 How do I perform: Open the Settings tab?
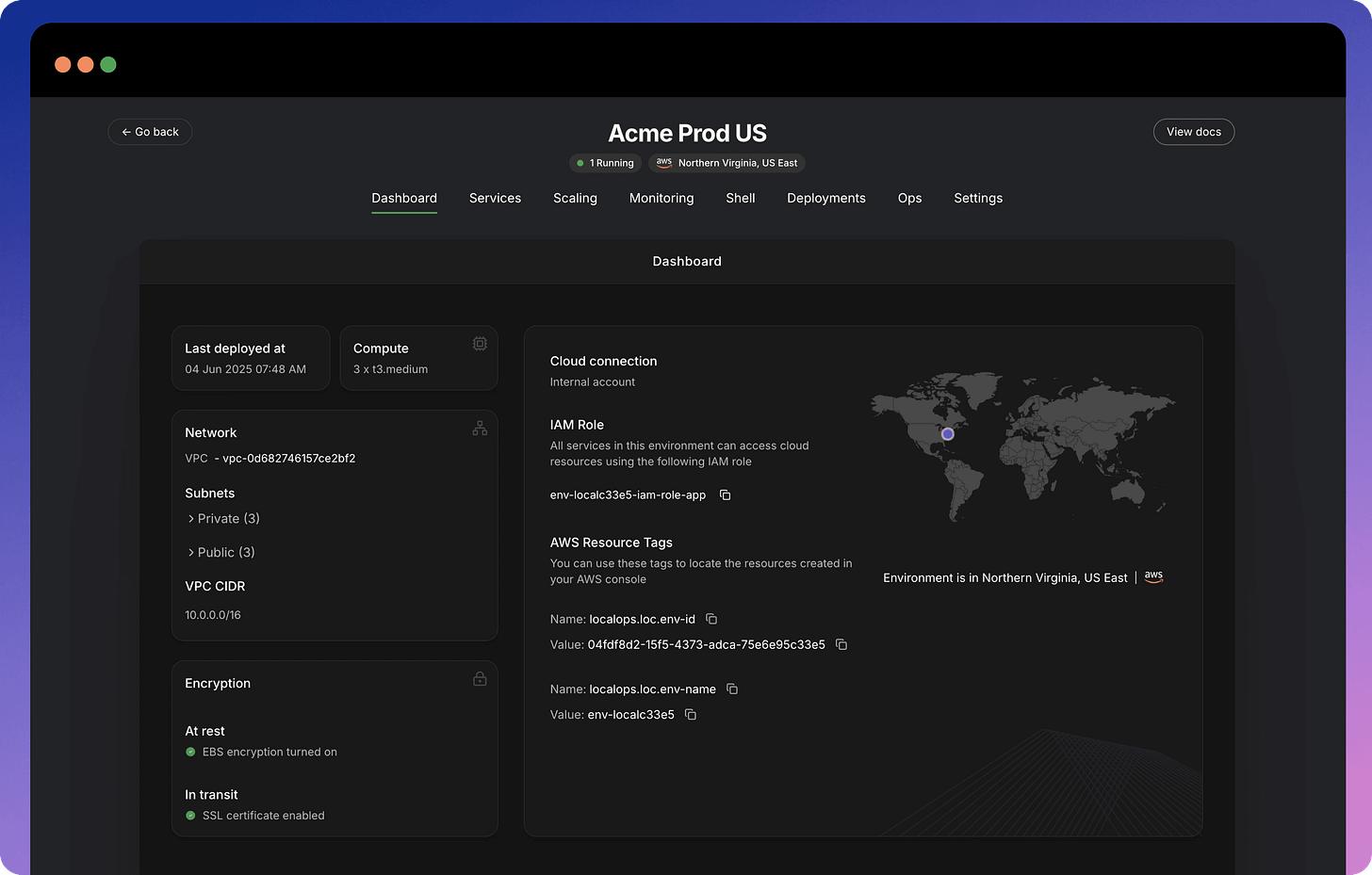[978, 199]
